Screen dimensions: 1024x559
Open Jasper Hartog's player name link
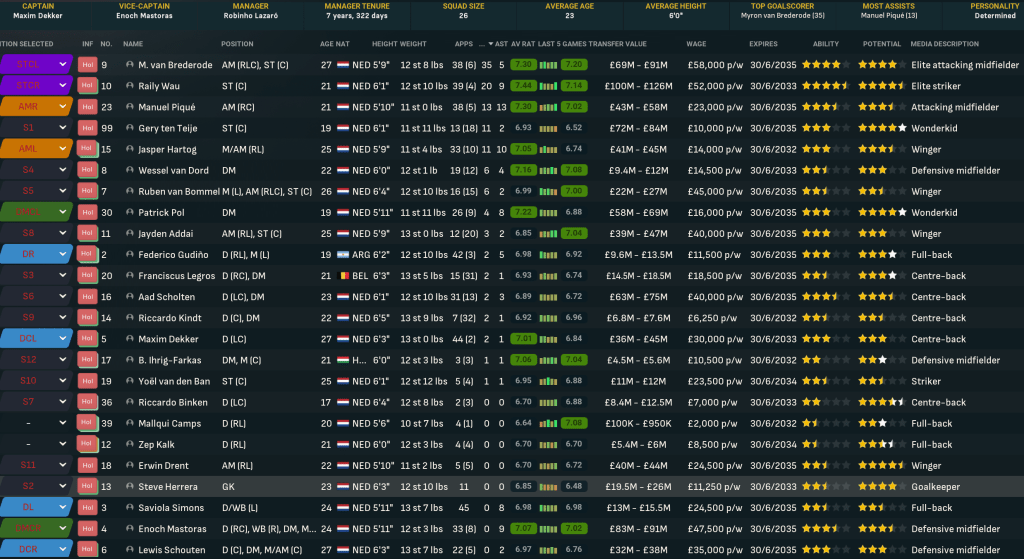pos(167,149)
